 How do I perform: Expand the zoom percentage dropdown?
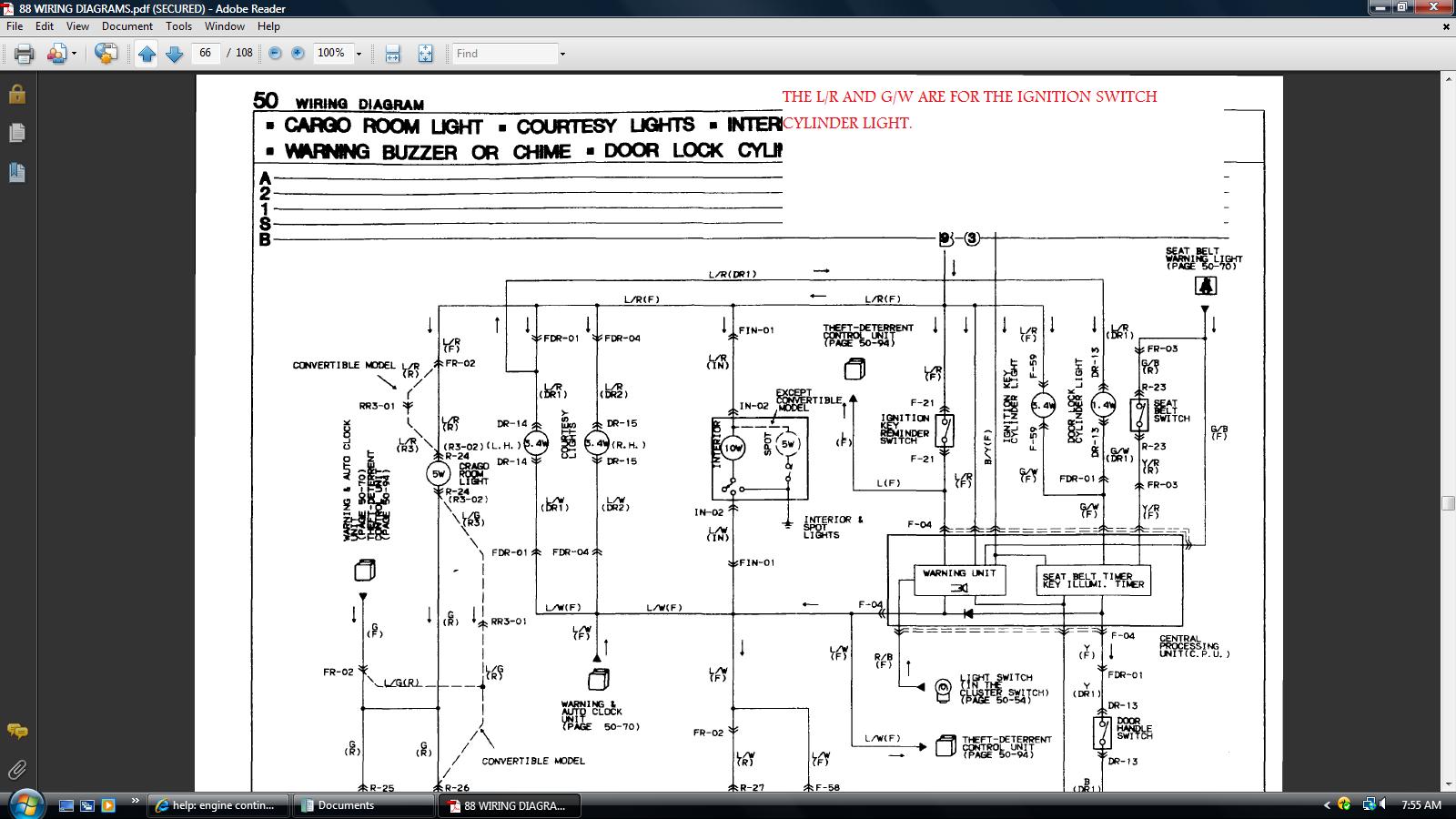pos(359,54)
